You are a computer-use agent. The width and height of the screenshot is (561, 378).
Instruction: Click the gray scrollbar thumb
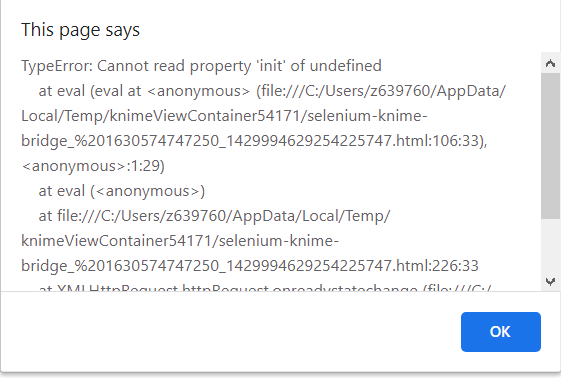(550, 146)
